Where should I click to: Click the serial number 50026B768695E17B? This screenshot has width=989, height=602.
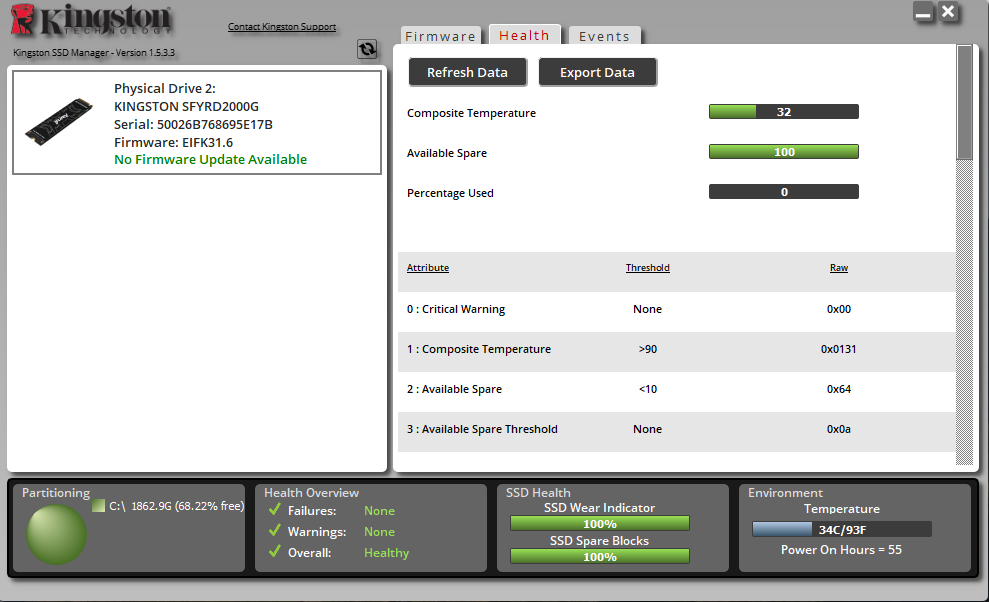[214, 124]
